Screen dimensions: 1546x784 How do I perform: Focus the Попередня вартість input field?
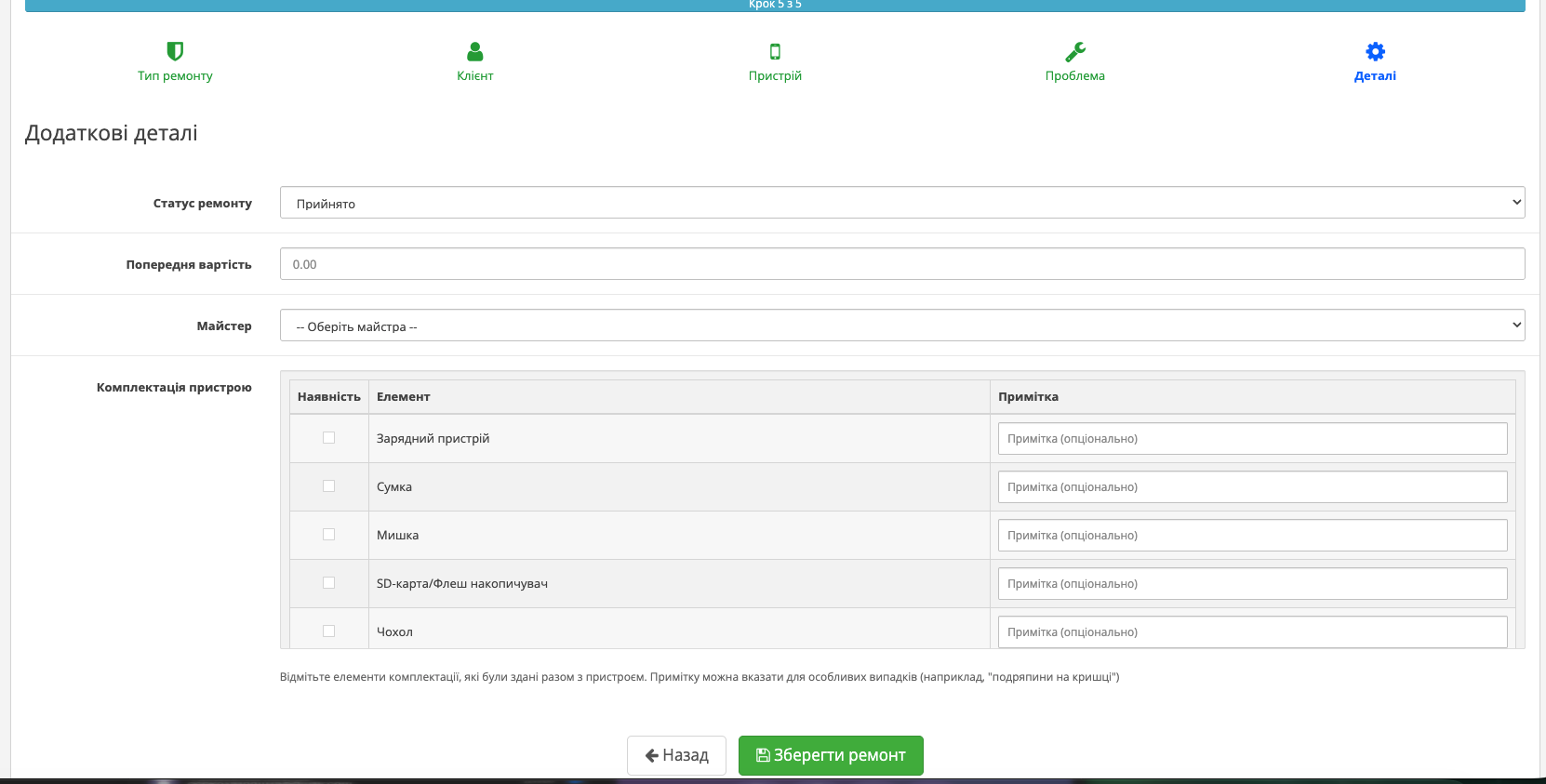902,264
